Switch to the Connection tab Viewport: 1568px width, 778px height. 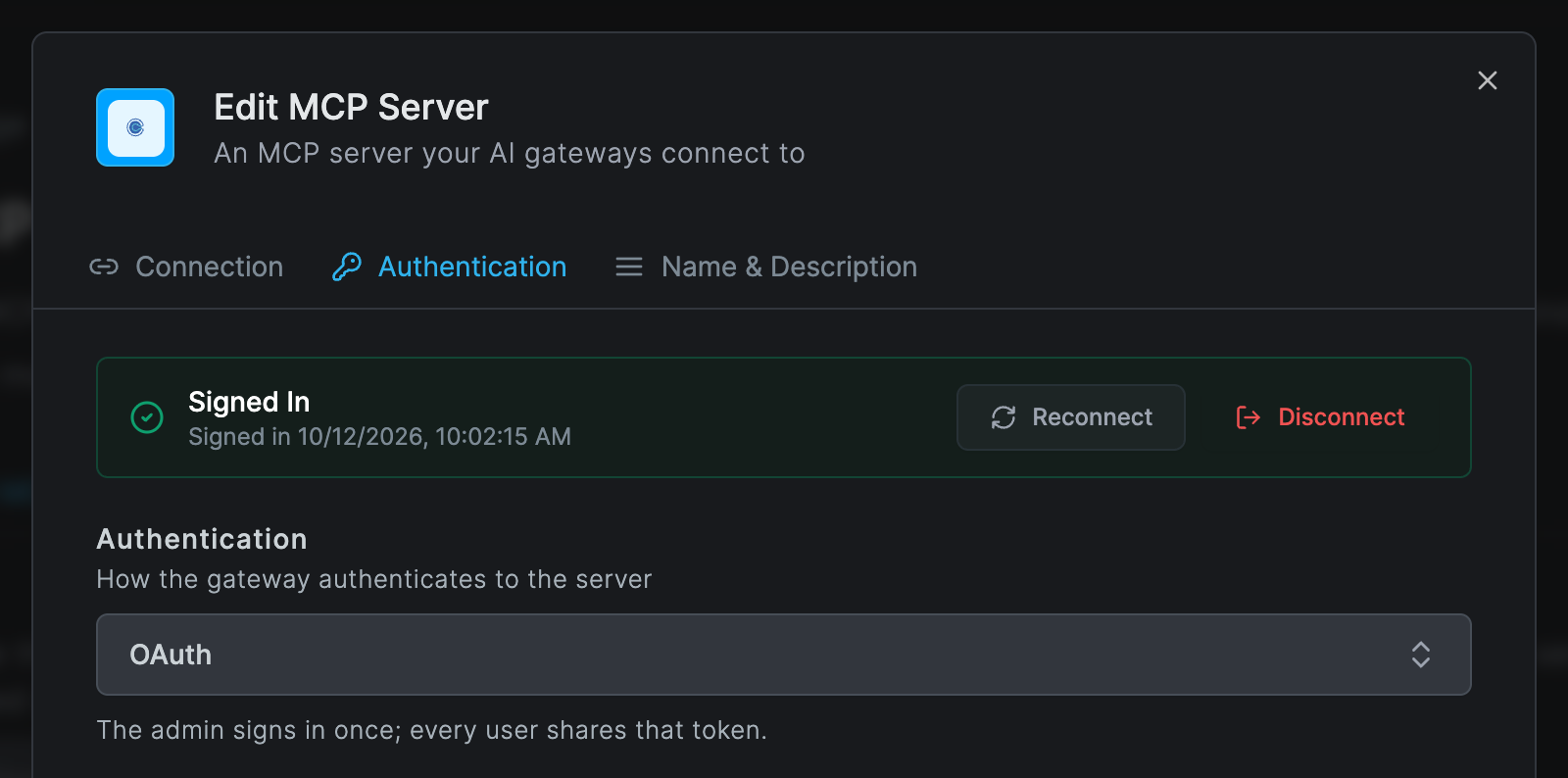(x=186, y=267)
